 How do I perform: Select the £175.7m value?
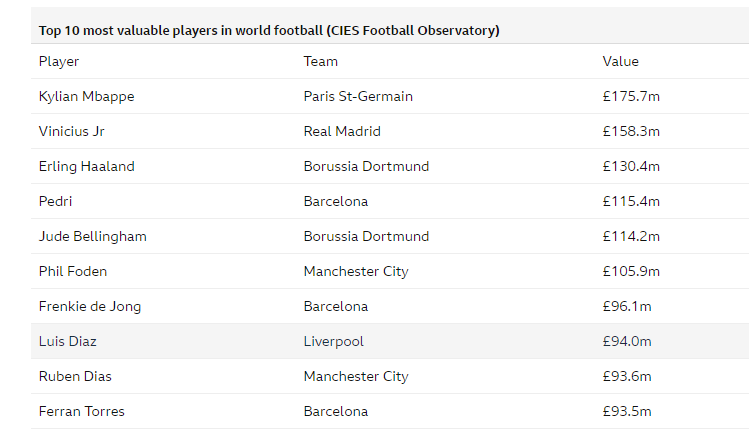pos(631,96)
